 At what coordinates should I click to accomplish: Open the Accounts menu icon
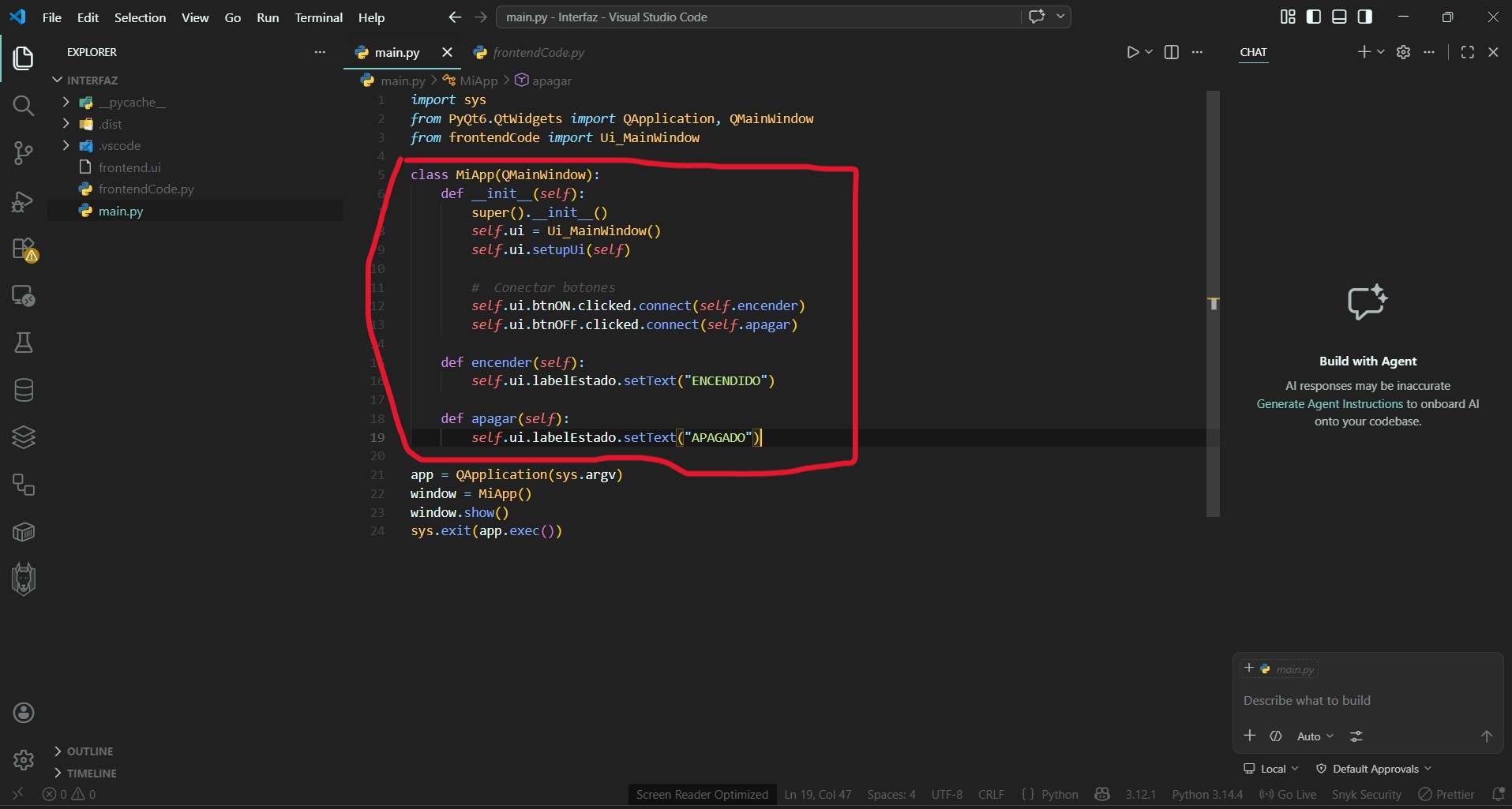click(24, 713)
